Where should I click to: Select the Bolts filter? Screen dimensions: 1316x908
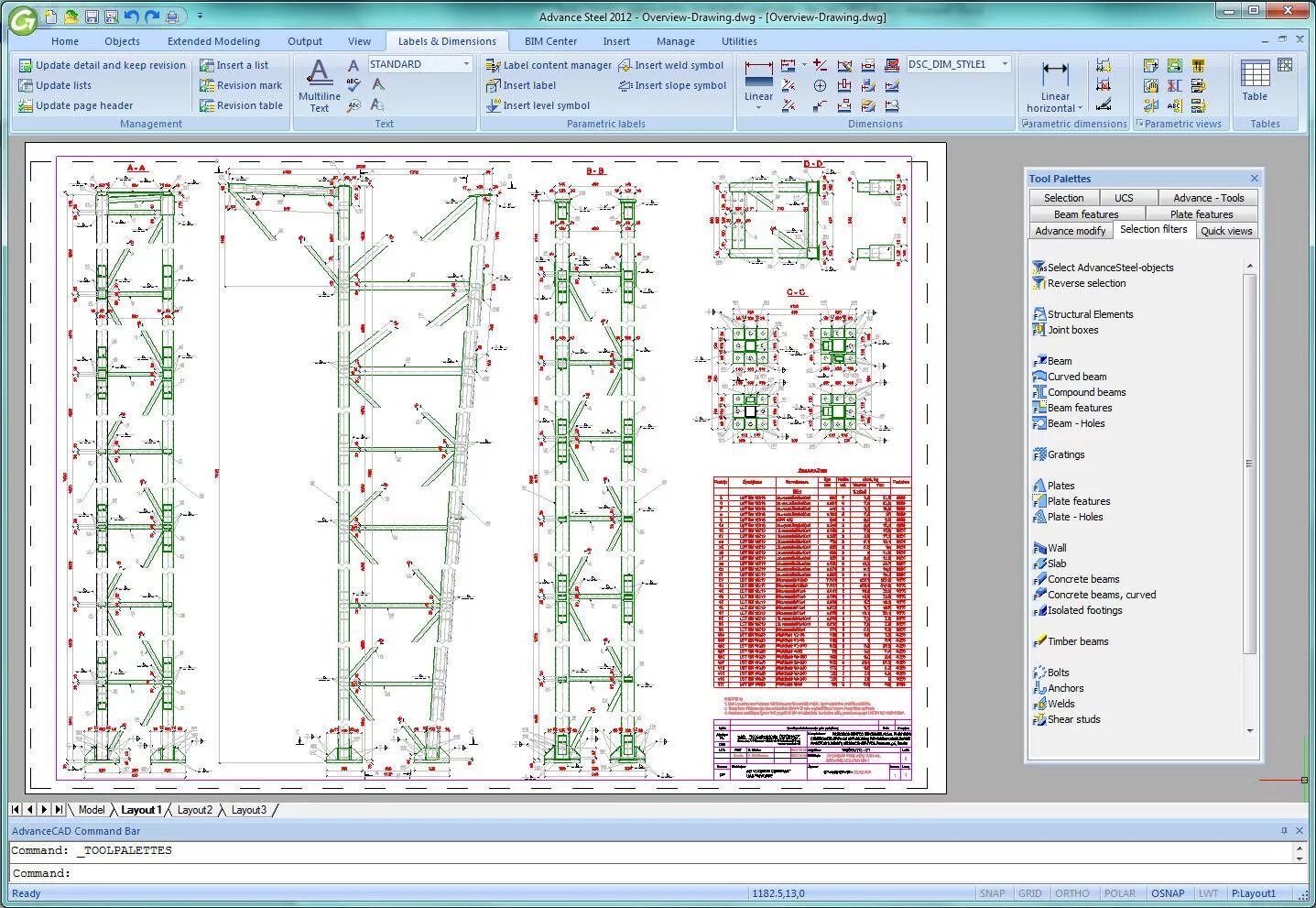1051,673
